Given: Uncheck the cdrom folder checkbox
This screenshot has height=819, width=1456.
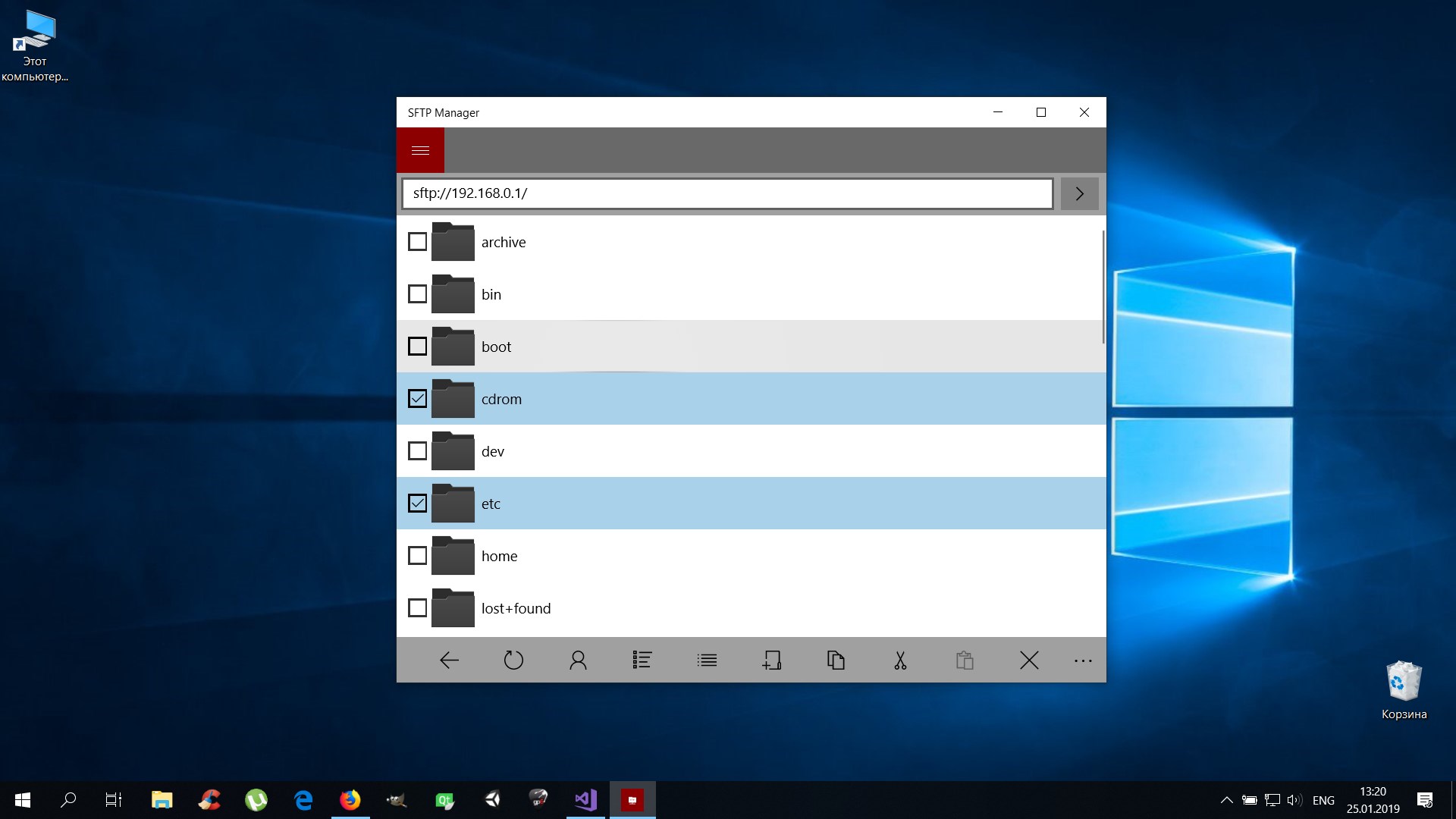Looking at the screenshot, I should (x=417, y=399).
